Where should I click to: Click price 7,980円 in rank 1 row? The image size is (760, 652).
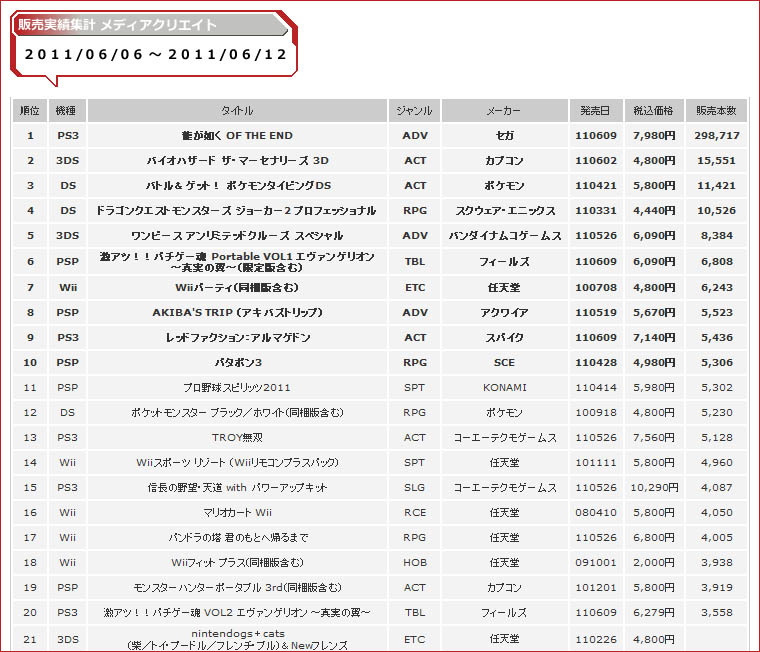[x=654, y=136]
